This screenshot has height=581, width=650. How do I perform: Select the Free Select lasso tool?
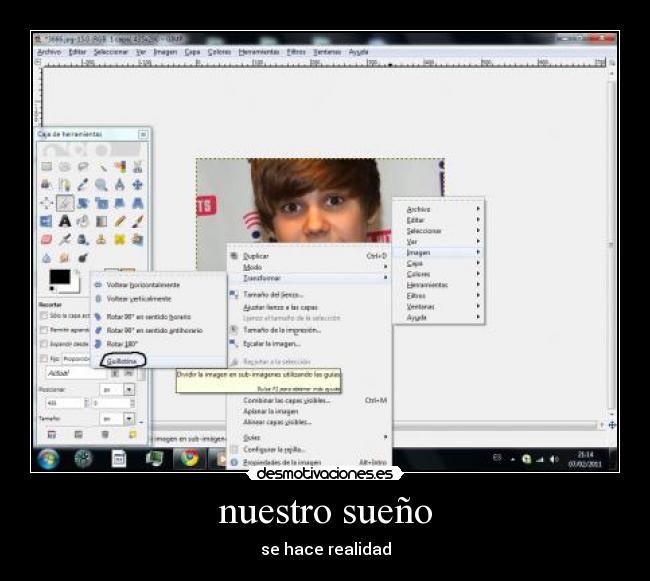(83, 167)
